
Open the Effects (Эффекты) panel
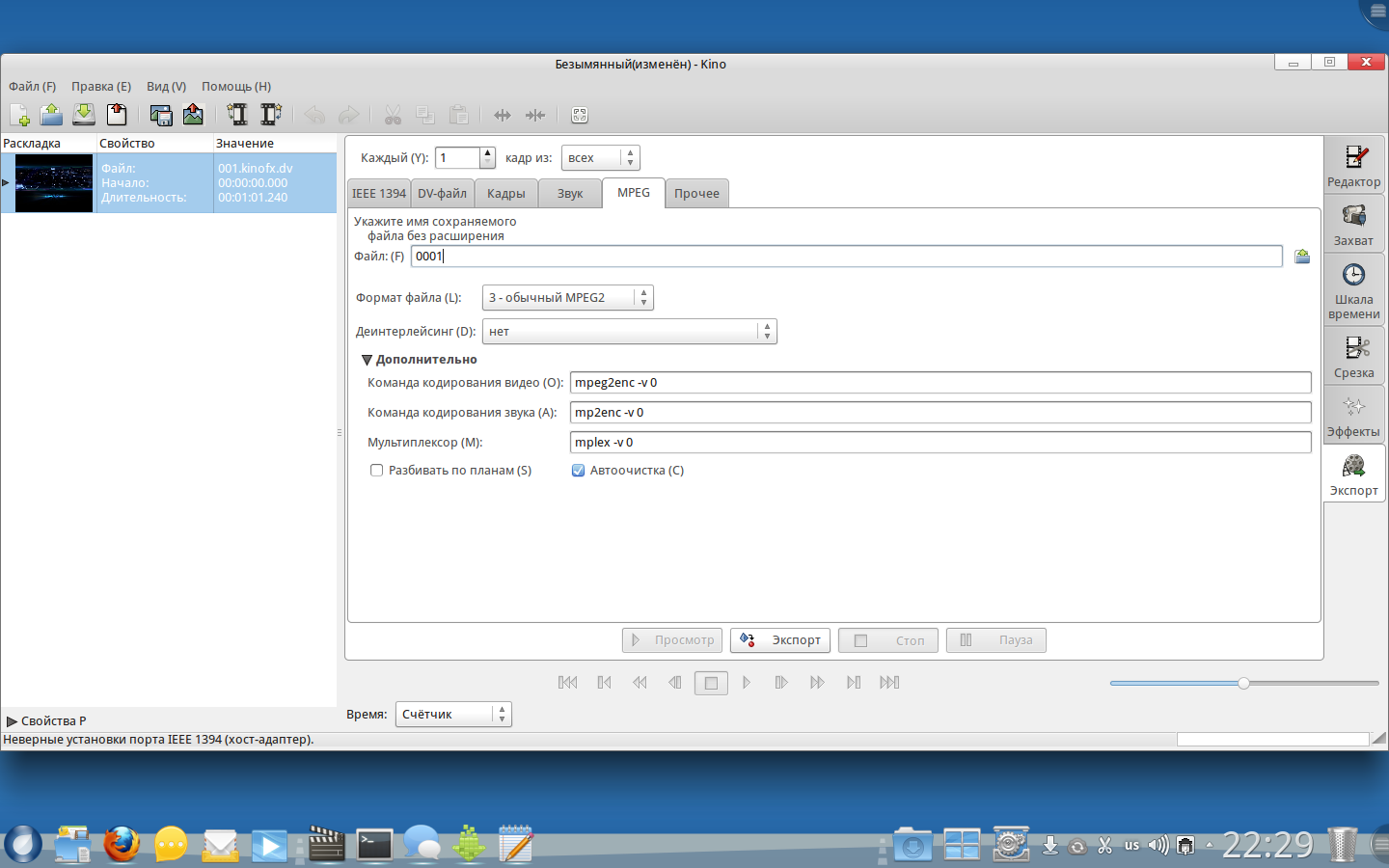[x=1353, y=415]
